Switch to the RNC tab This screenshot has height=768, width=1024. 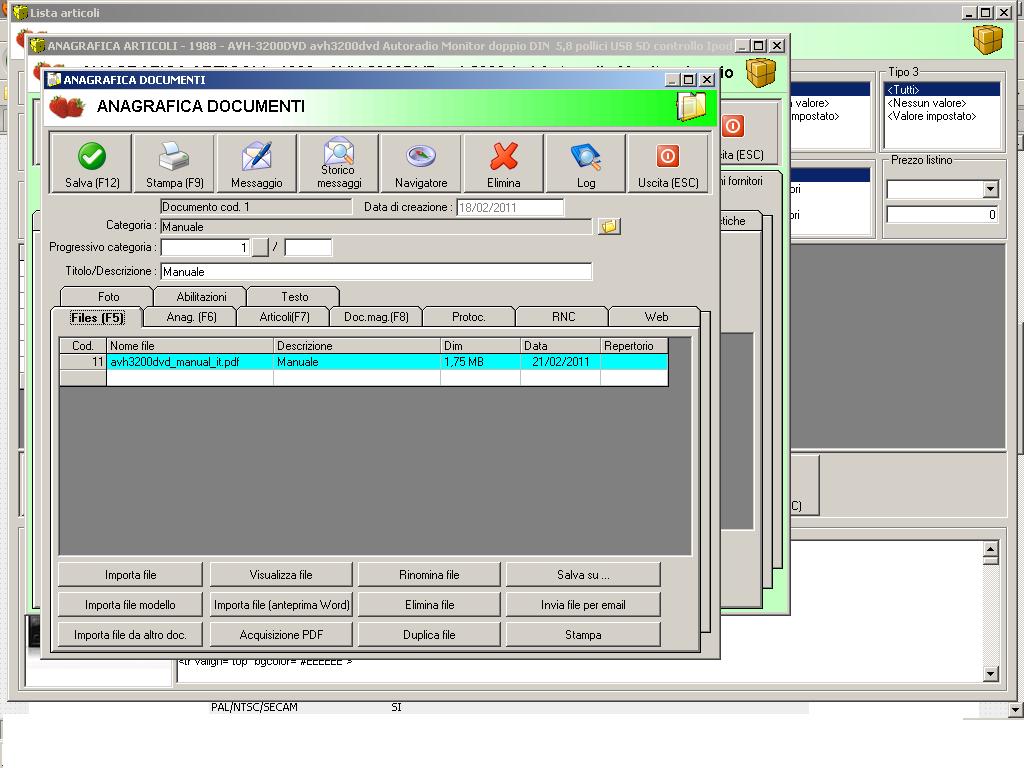[564, 317]
